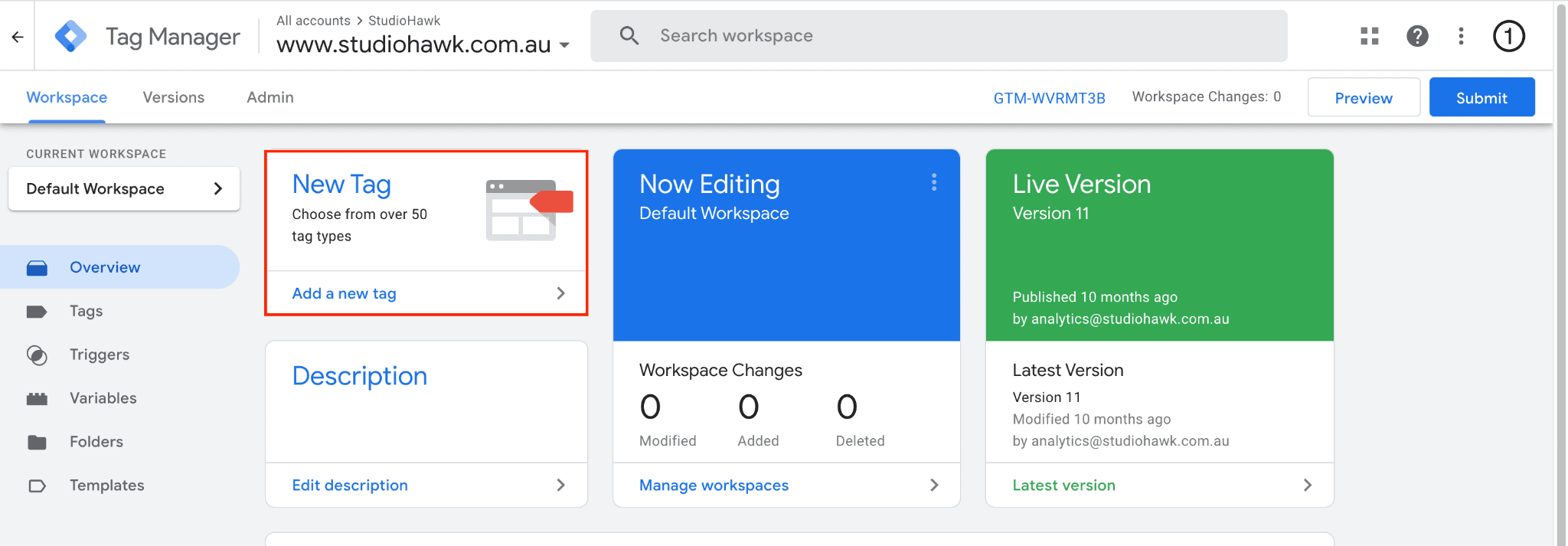Image resolution: width=1568 pixels, height=546 pixels.
Task: Click the back arrow icon
Action: [18, 36]
